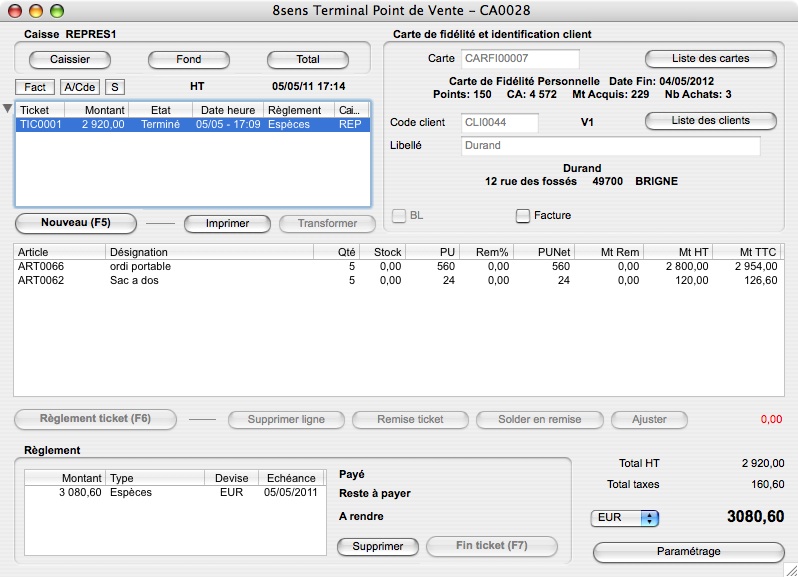Click the window resize grip icon

[x=790, y=570]
